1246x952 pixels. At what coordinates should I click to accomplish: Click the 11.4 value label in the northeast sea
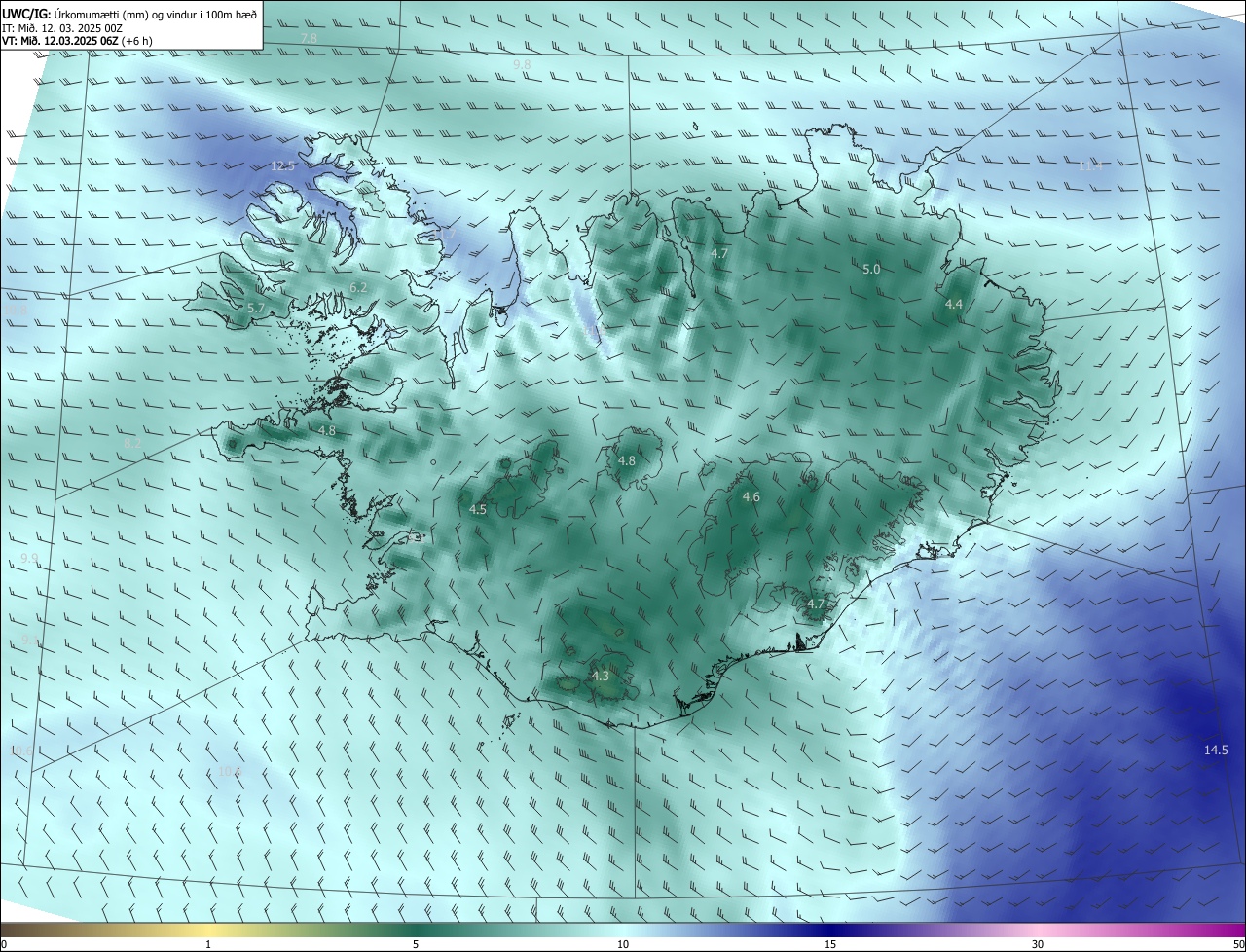[1090, 166]
